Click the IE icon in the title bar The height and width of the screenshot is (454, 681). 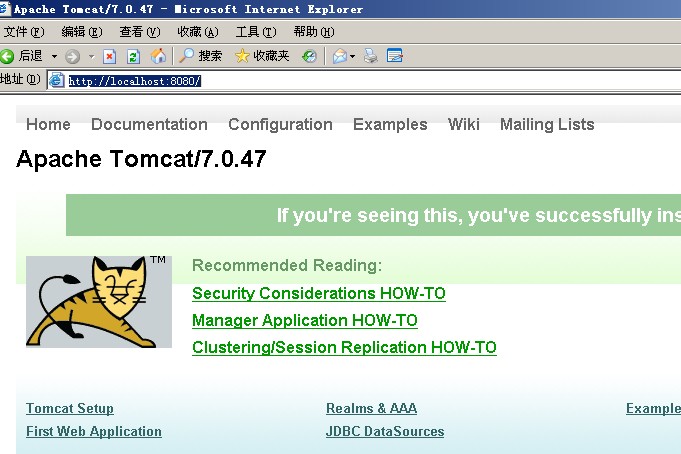tap(5, 9)
